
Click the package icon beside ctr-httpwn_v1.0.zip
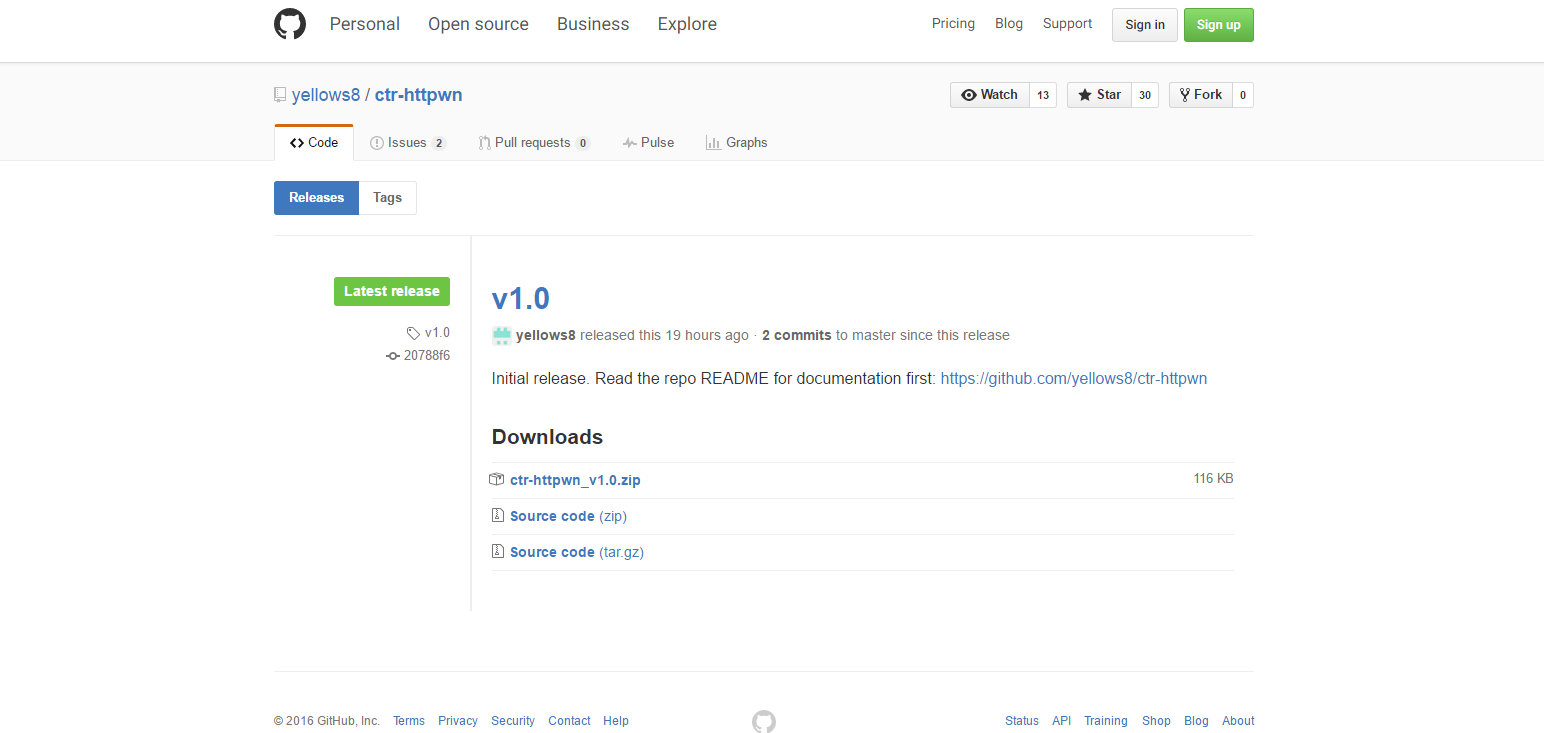point(497,480)
